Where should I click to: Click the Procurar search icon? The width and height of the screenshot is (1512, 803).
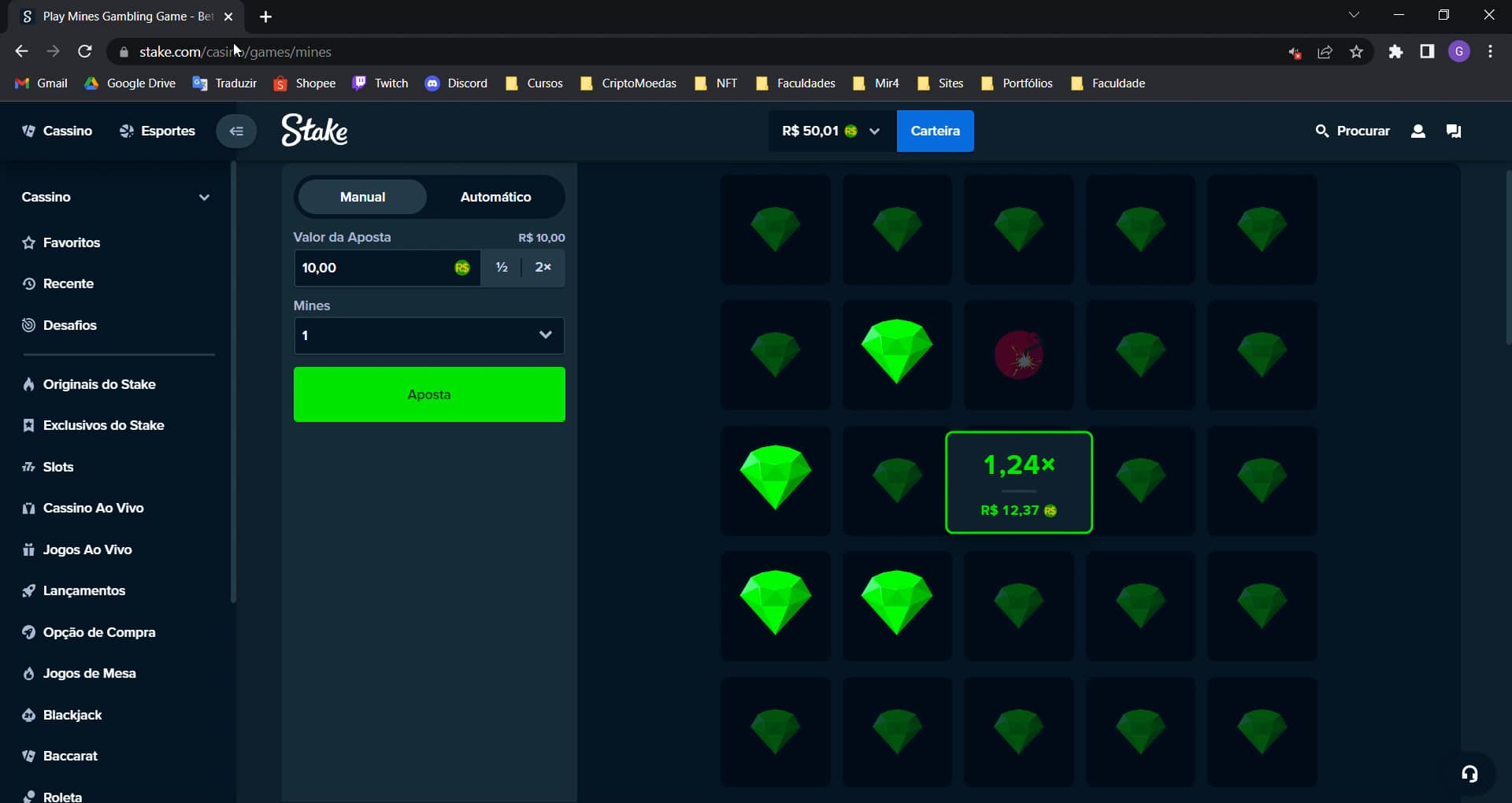[1323, 131]
